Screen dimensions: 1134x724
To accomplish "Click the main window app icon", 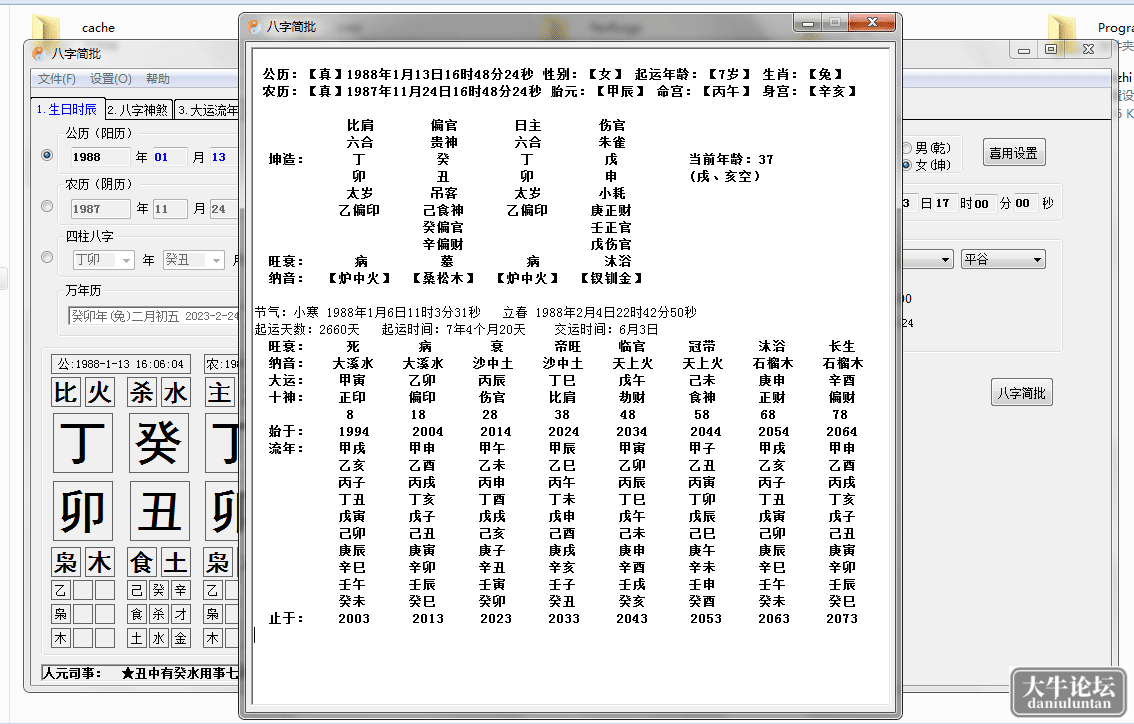I will (39, 54).
